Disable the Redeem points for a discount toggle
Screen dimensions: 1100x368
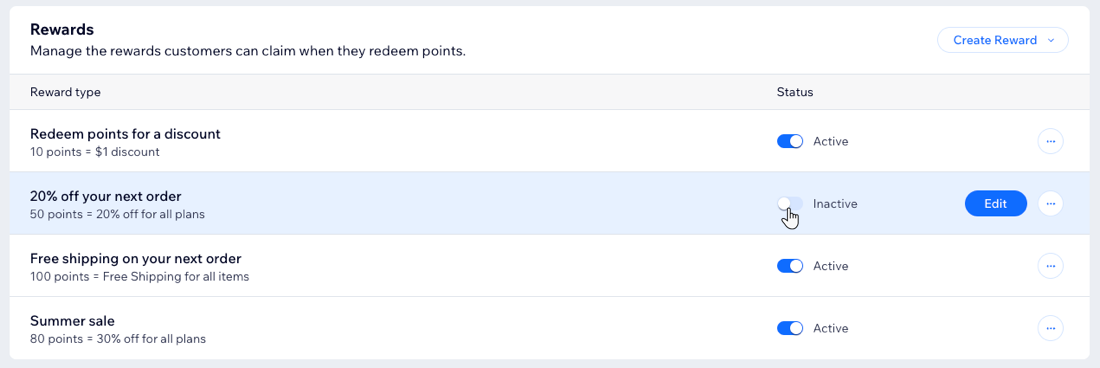[790, 142]
